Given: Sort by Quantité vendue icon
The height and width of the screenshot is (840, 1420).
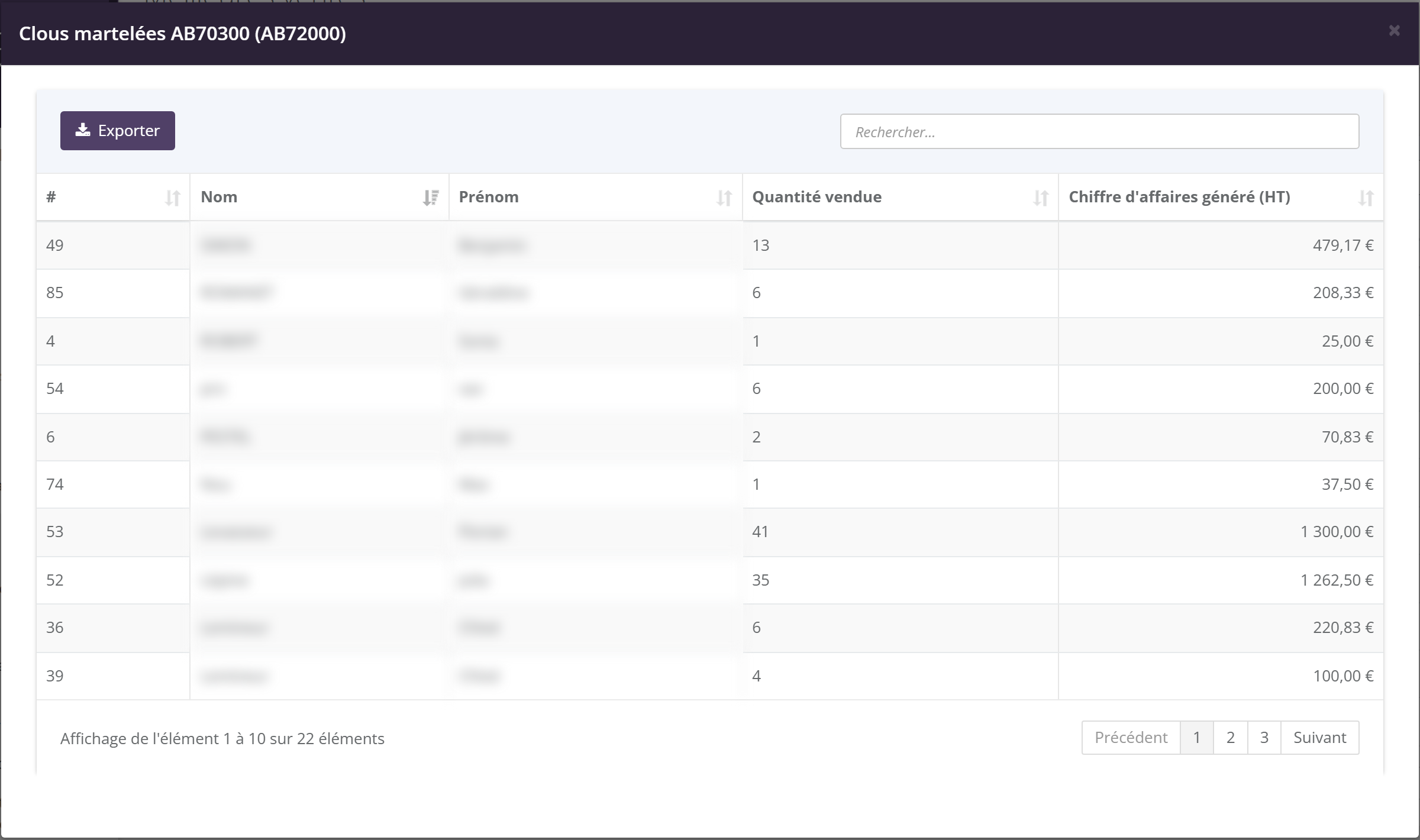Looking at the screenshot, I should (1041, 198).
